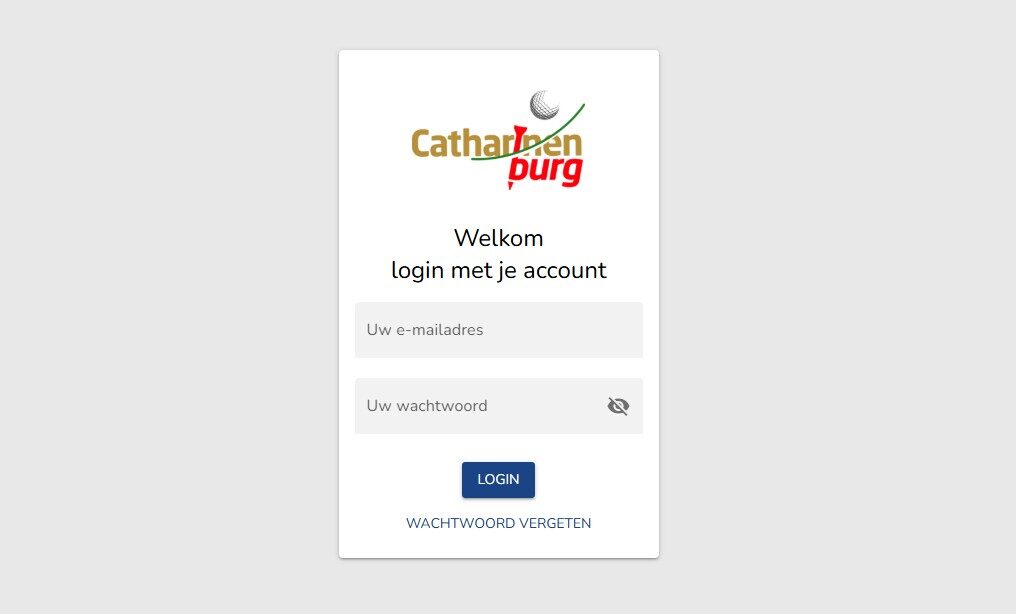The image size is (1016, 614).
Task: Click password field between label and eye icon
Action: (x=548, y=406)
